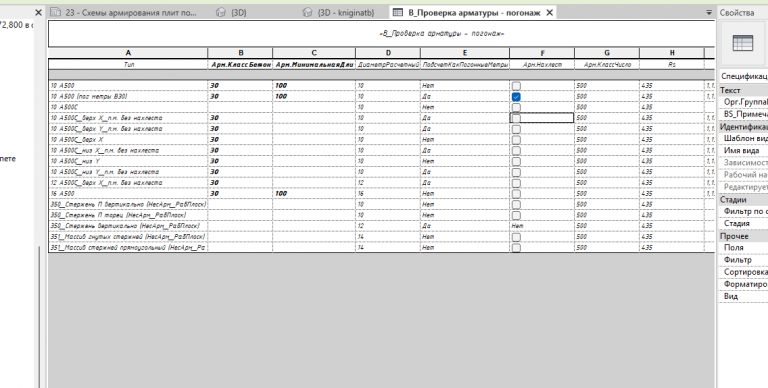Click the Нет value in Арм.Нахлест column
Viewport: 768px width, 388px height.
pyautogui.click(x=517, y=226)
